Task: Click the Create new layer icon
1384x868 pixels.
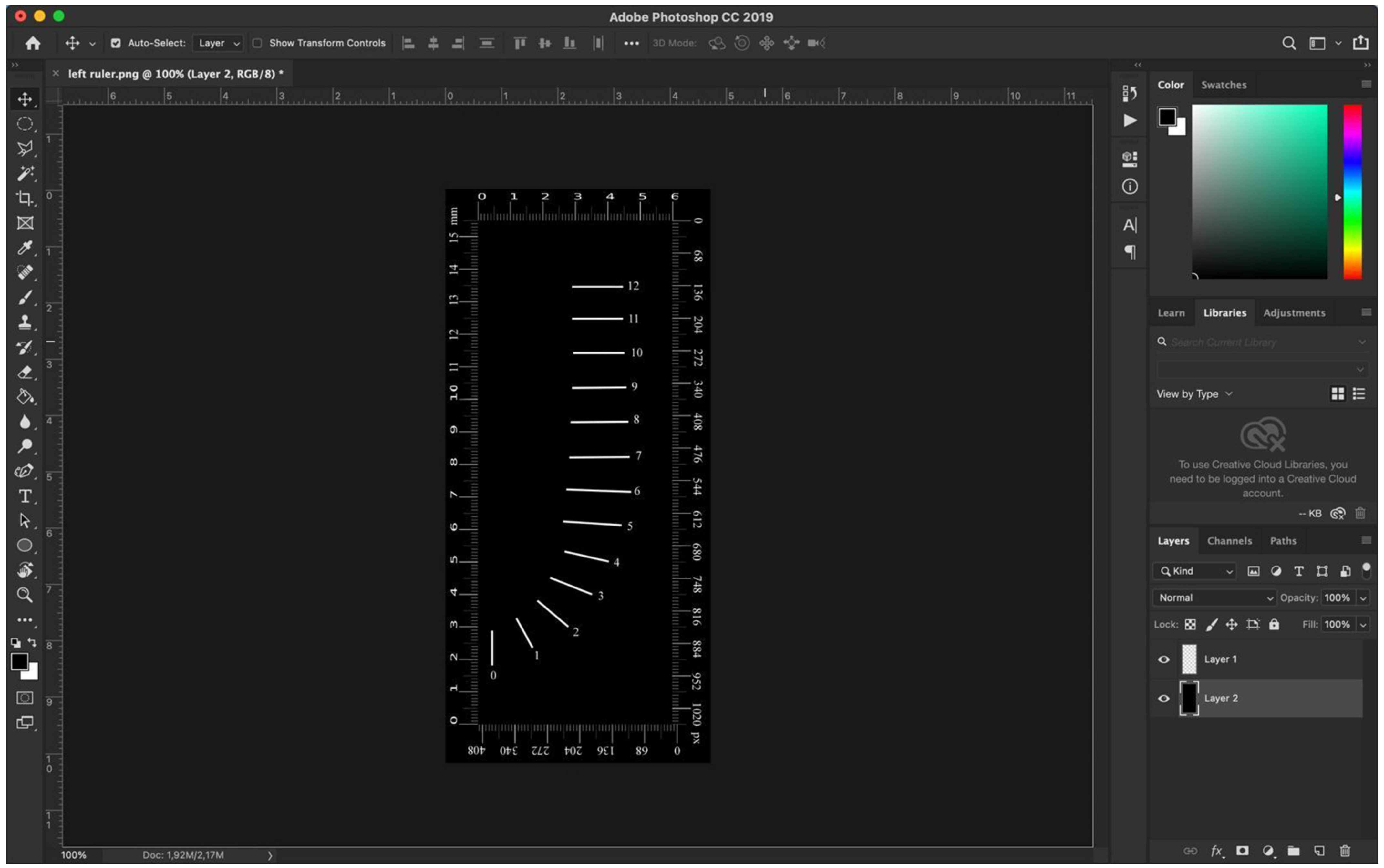Action: tap(1318, 851)
